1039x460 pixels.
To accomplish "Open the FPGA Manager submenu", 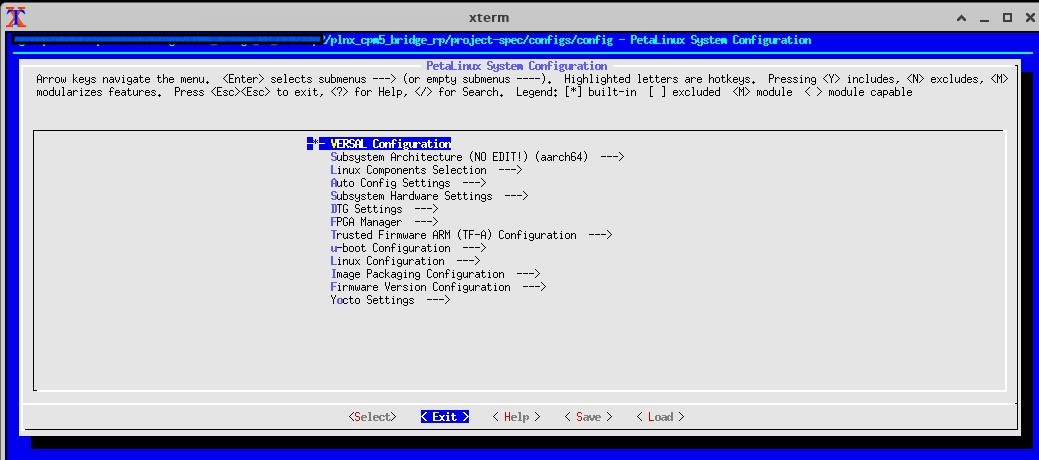I will pyautogui.click(x=384, y=222).
